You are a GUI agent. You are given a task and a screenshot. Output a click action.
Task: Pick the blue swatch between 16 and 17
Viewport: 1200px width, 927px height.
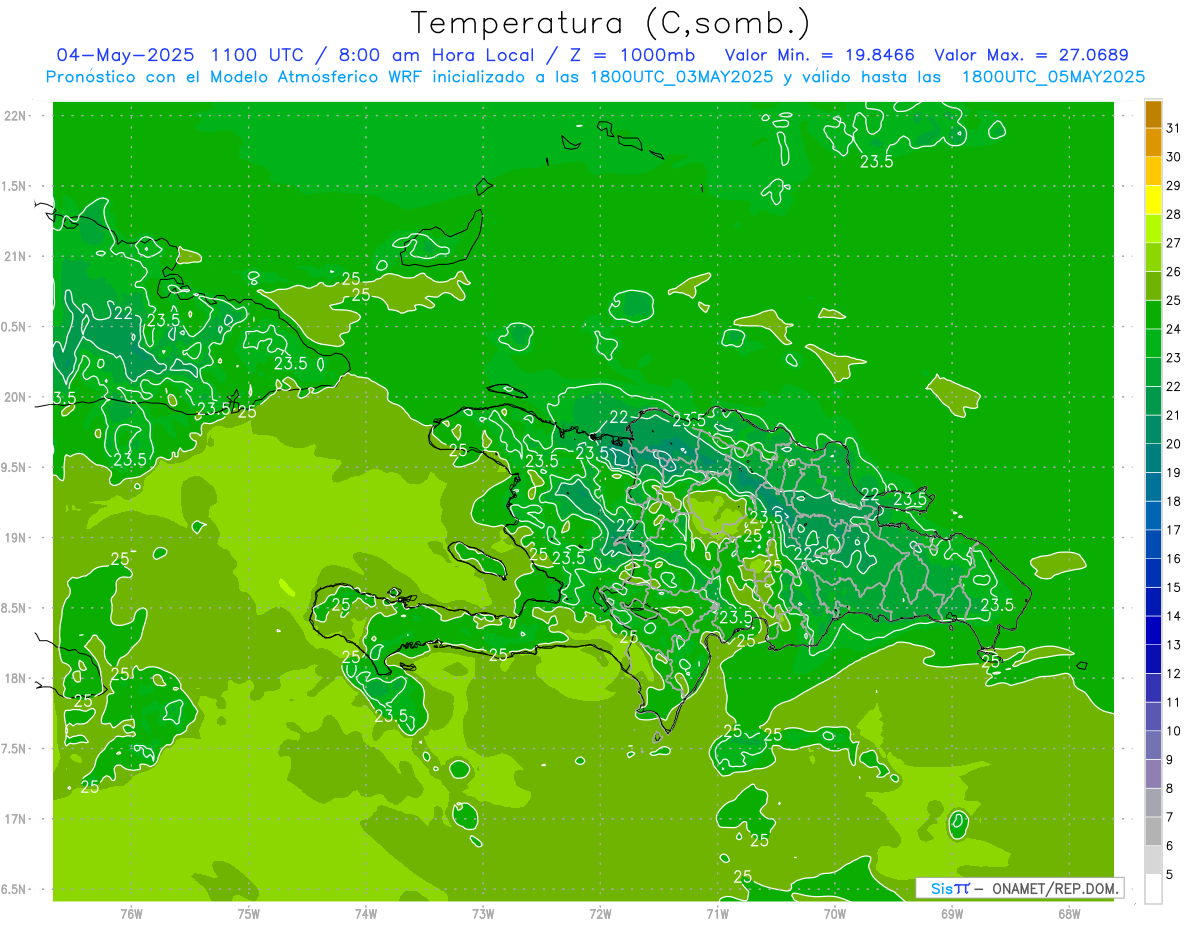pyautogui.click(x=1153, y=544)
